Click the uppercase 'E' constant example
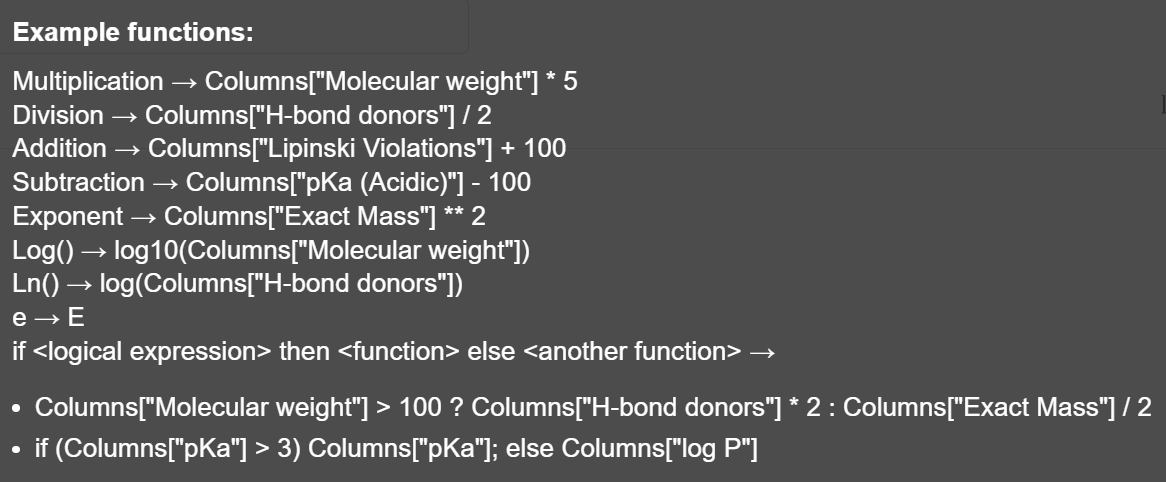The height and width of the screenshot is (482, 1166). pos(76,318)
